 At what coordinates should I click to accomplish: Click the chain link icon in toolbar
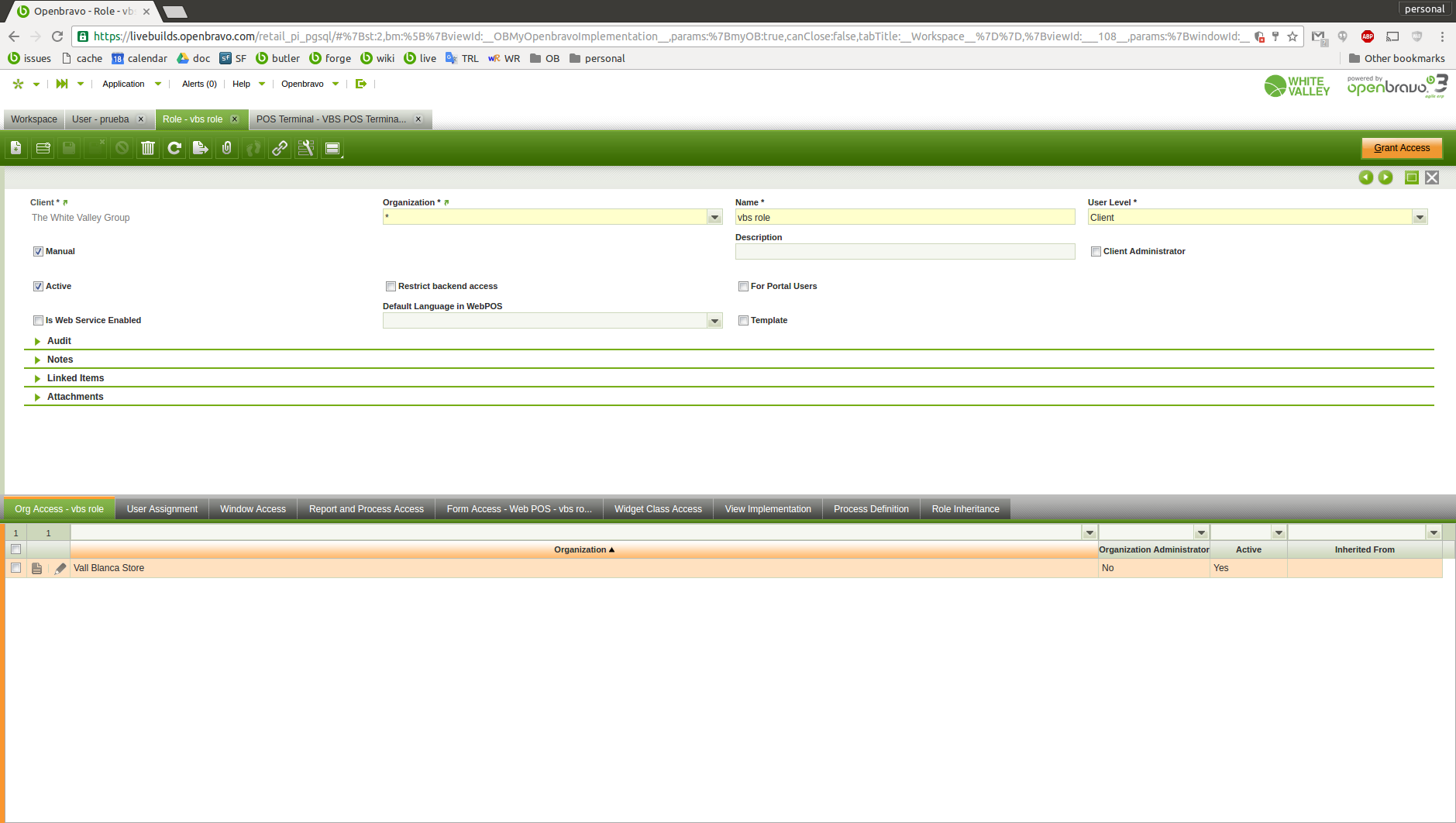coord(280,148)
